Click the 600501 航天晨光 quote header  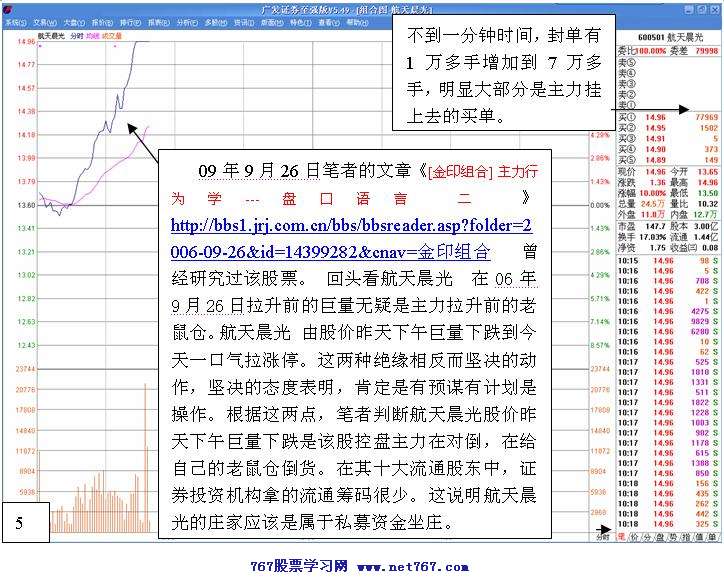670,37
